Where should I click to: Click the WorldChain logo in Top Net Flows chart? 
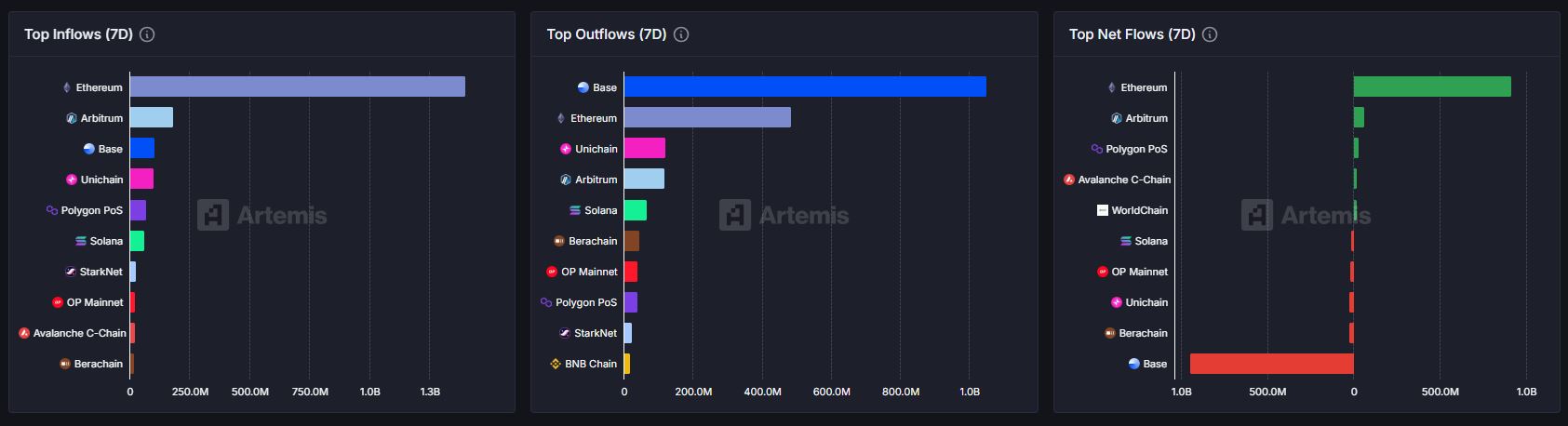click(1103, 210)
